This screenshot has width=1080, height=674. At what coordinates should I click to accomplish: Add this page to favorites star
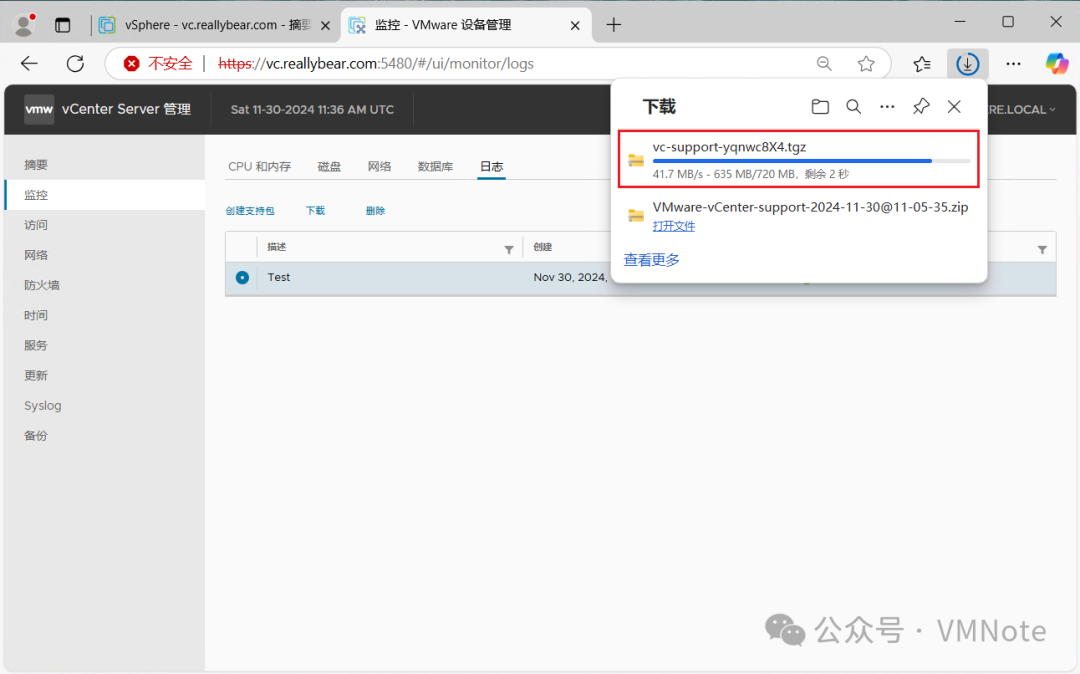(866, 64)
